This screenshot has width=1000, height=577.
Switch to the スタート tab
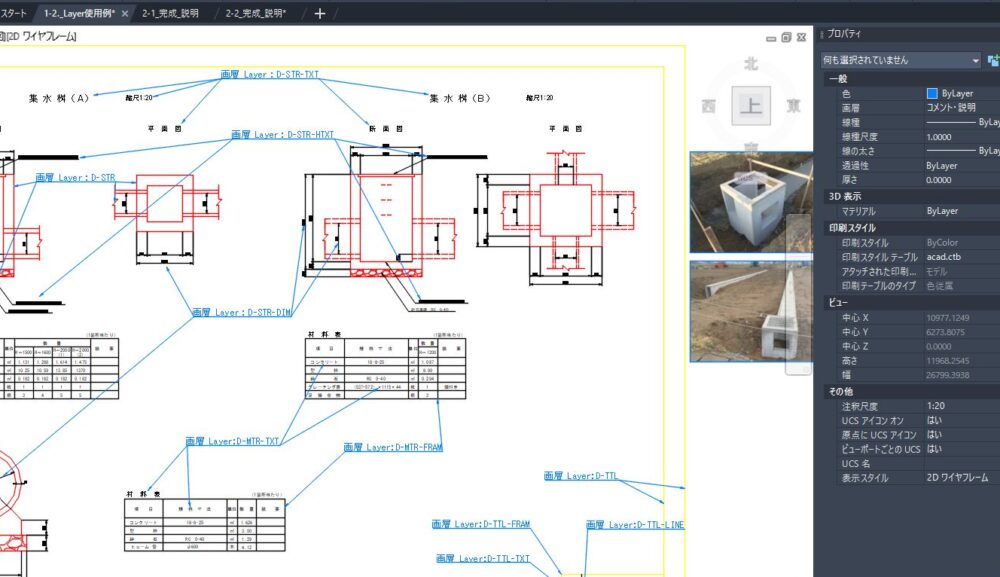pyautogui.click(x=13, y=13)
